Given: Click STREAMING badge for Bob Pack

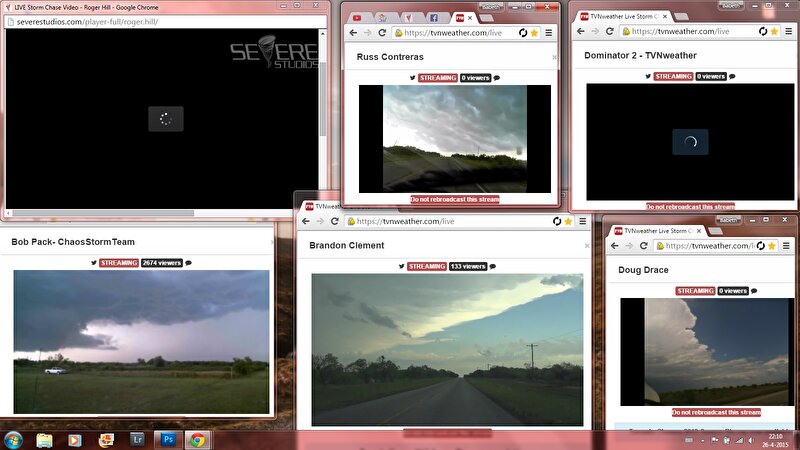Looking at the screenshot, I should tap(119, 263).
